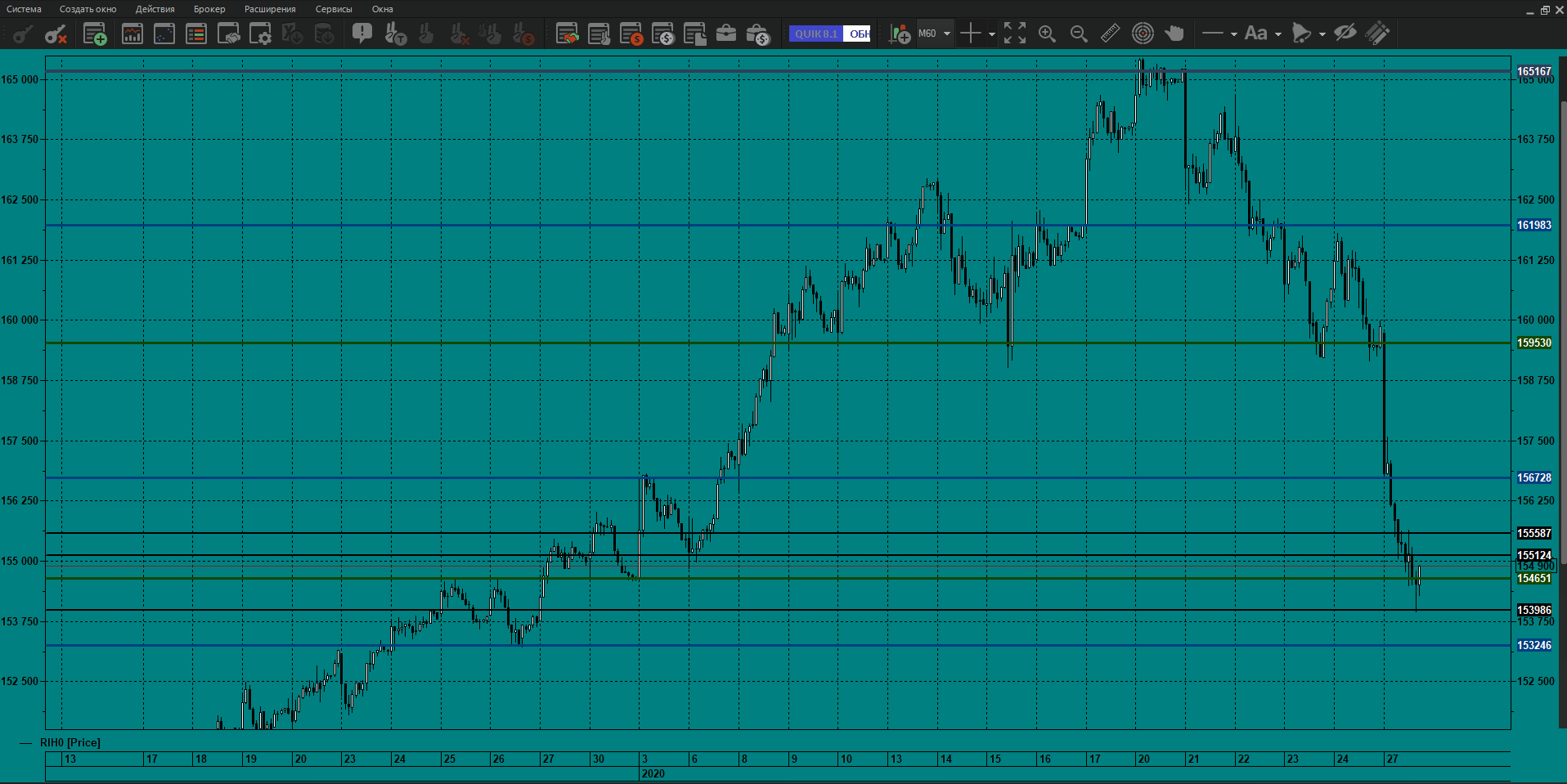Image resolution: width=1567 pixels, height=784 pixels.
Task: Zoom out on the chart
Action: click(x=1079, y=34)
